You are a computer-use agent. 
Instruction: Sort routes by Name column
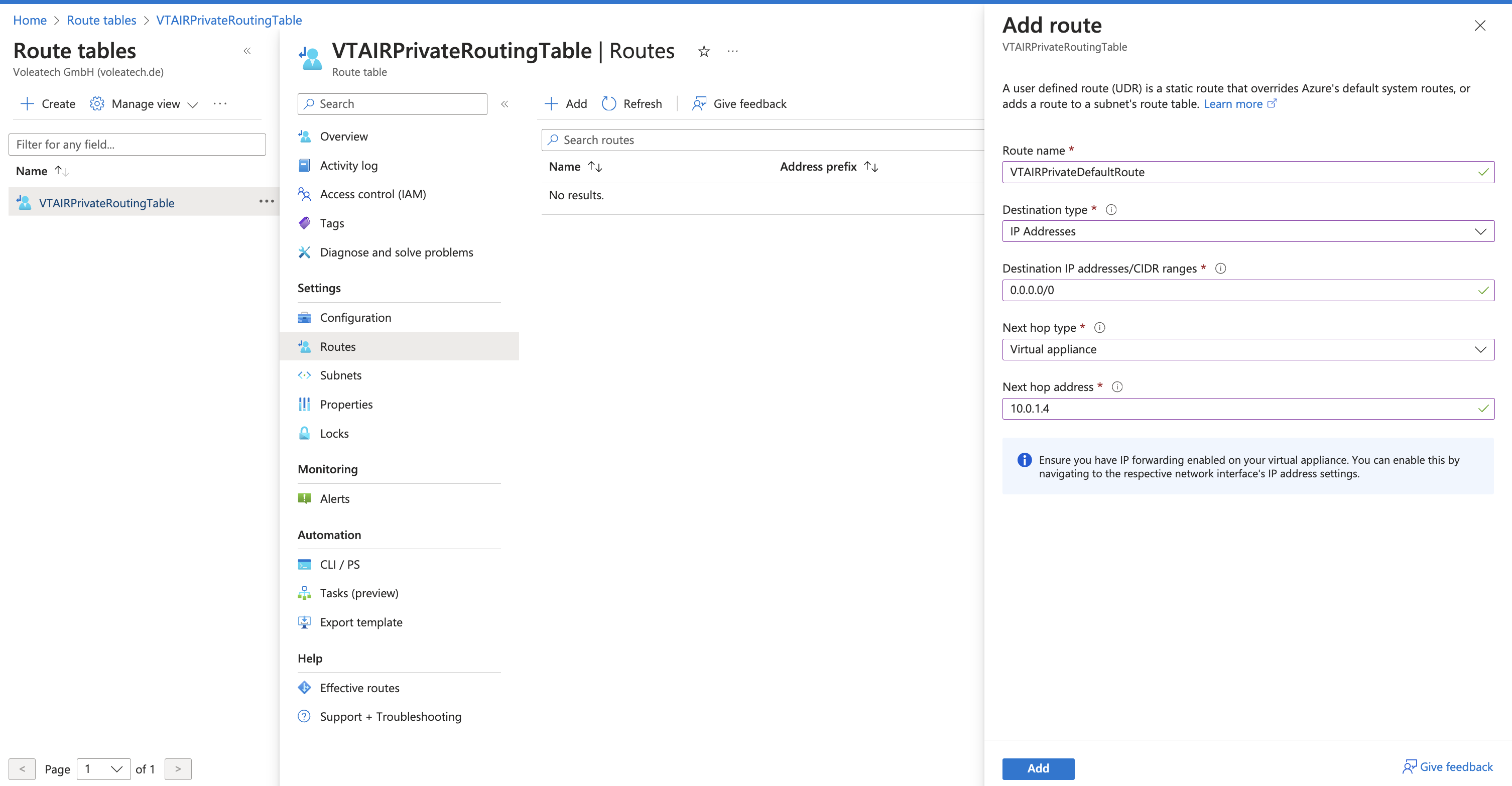click(x=575, y=167)
